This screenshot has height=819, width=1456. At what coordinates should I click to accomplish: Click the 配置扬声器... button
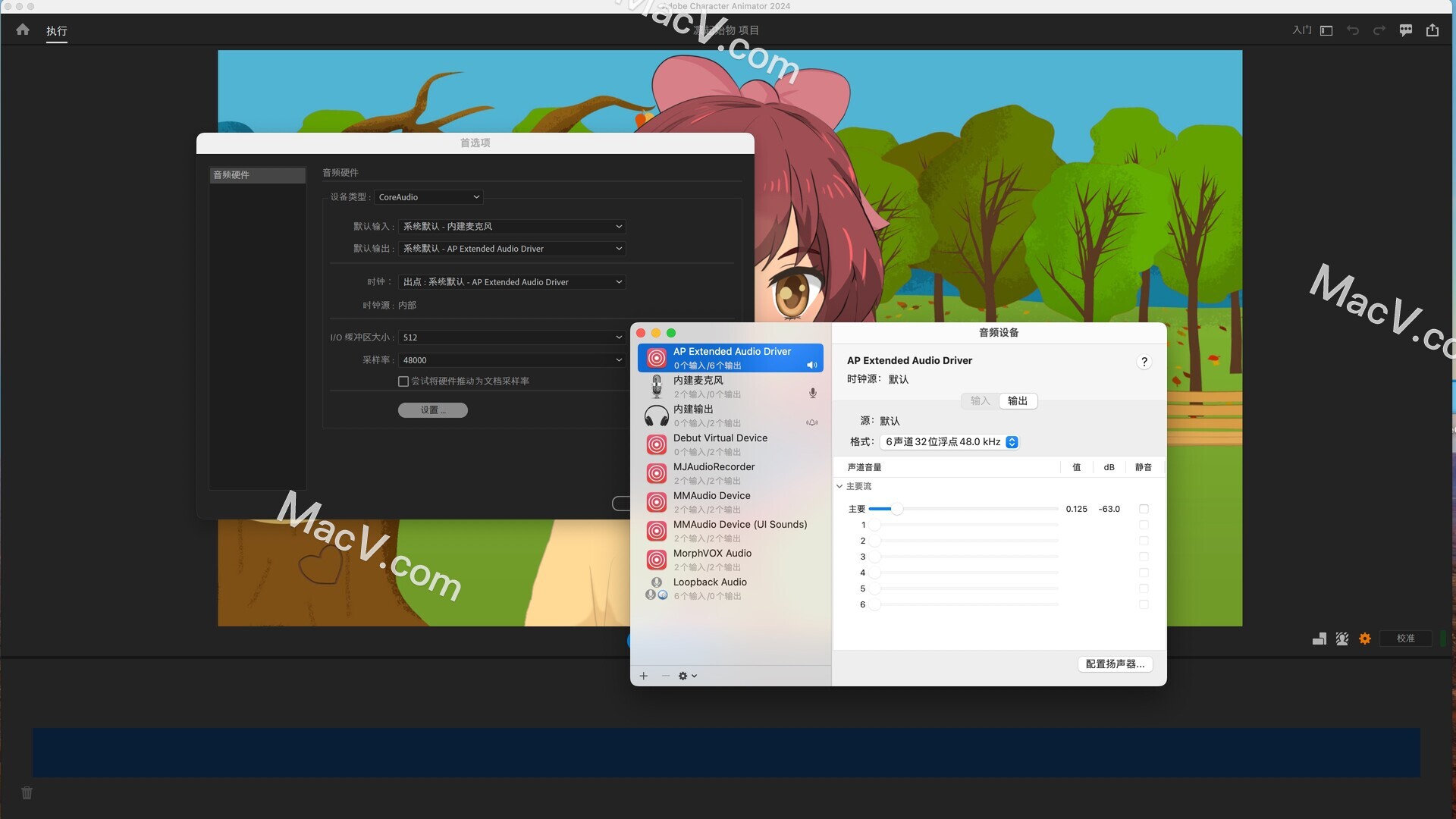coord(1116,664)
